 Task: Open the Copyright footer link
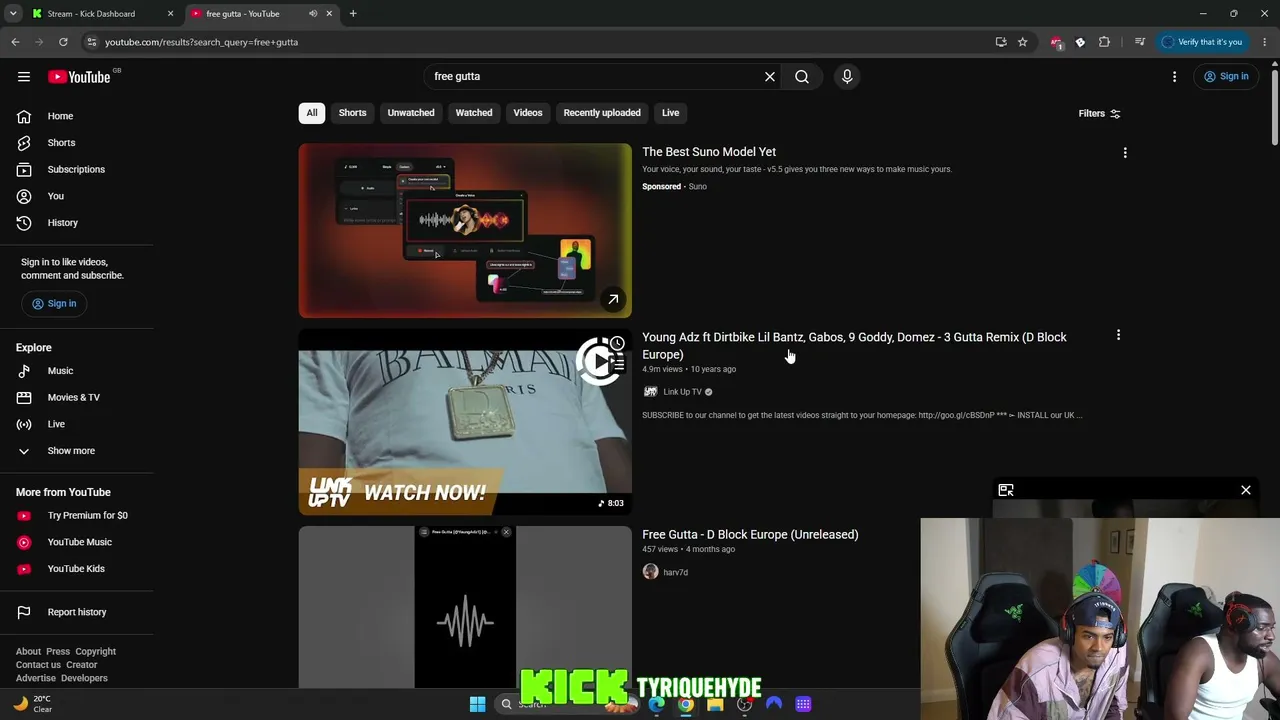point(96,652)
